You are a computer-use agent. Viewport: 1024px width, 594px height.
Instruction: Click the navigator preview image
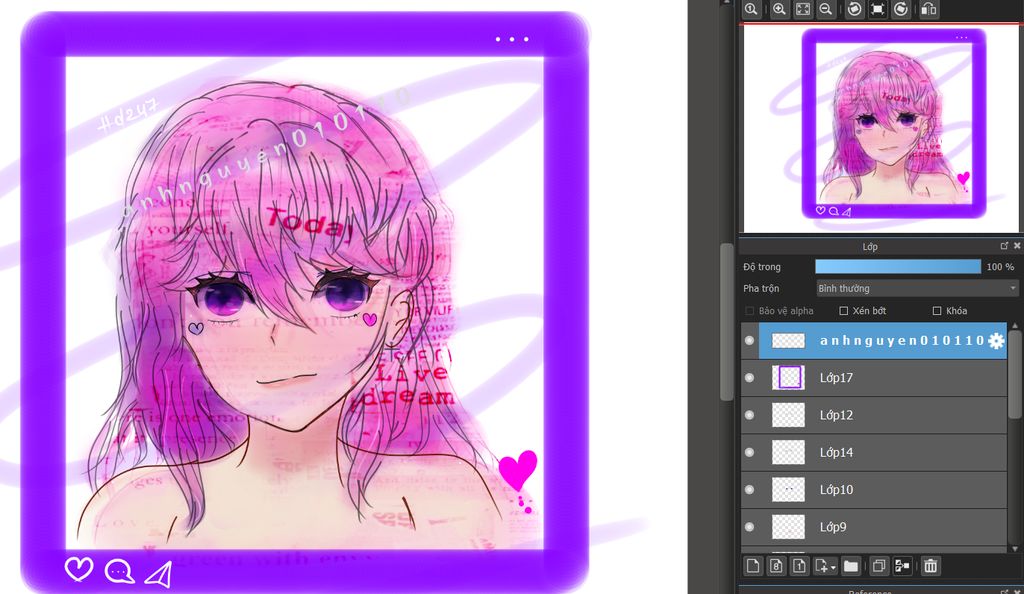click(880, 129)
